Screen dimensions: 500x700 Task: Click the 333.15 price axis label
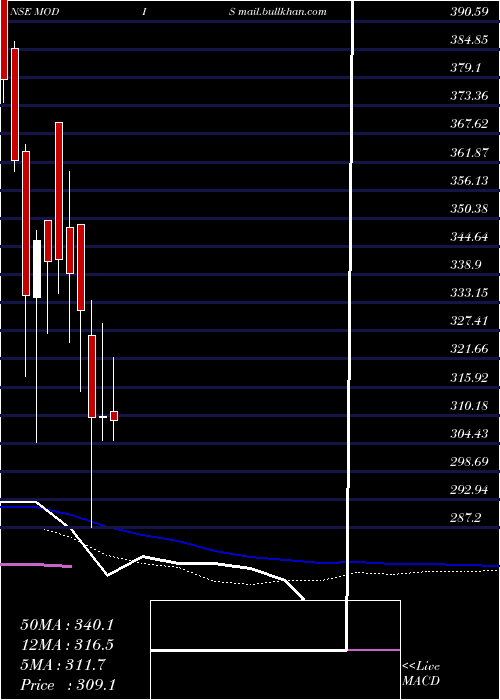pyautogui.click(x=469, y=293)
